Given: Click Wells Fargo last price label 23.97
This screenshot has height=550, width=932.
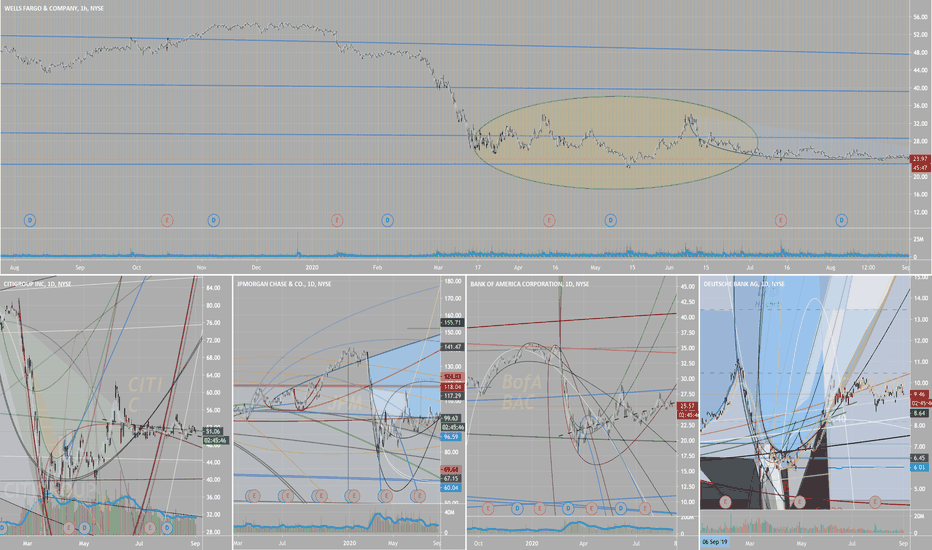Looking at the screenshot, I should (920, 159).
